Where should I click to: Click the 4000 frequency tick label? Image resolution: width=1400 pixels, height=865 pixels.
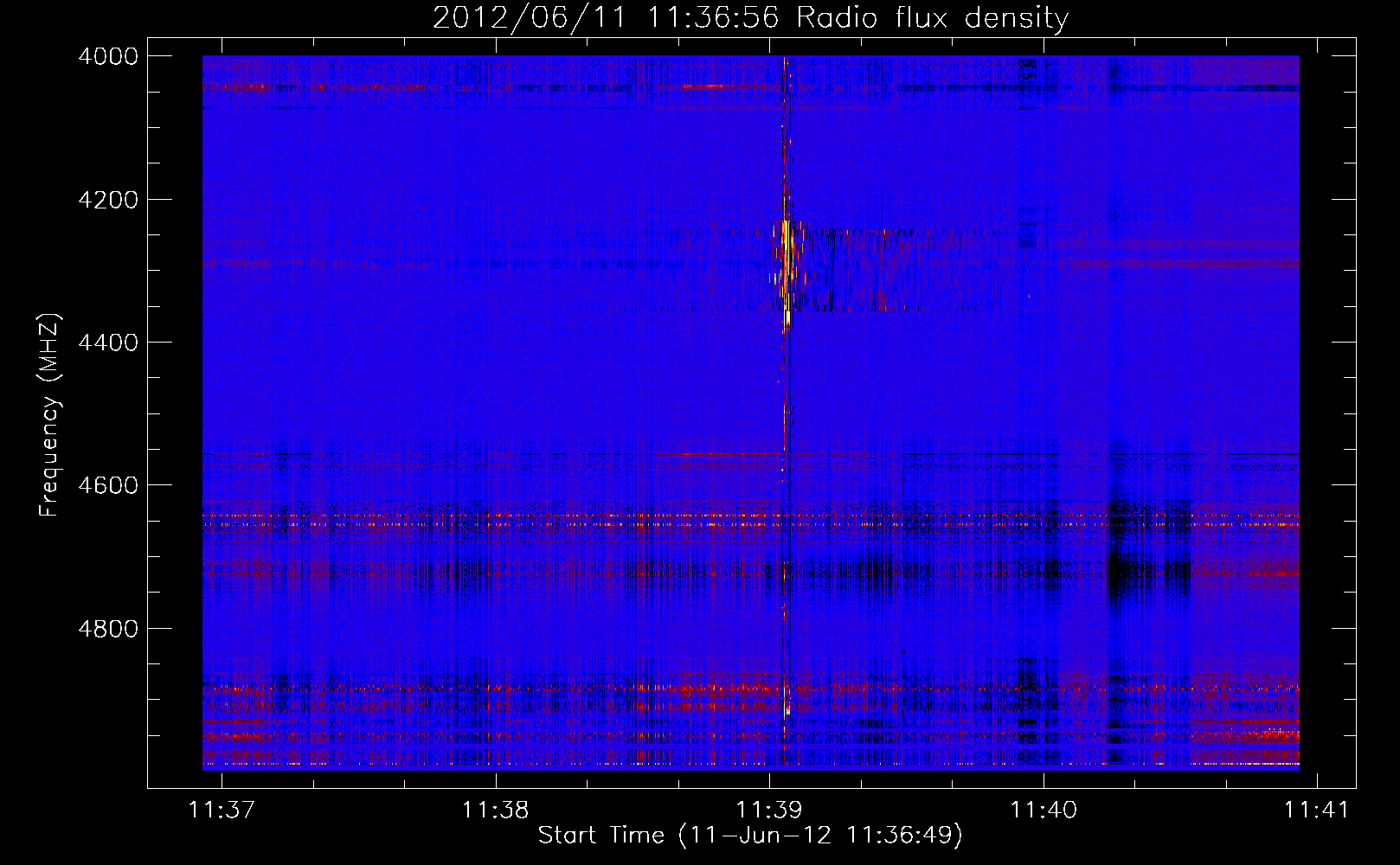108,56
